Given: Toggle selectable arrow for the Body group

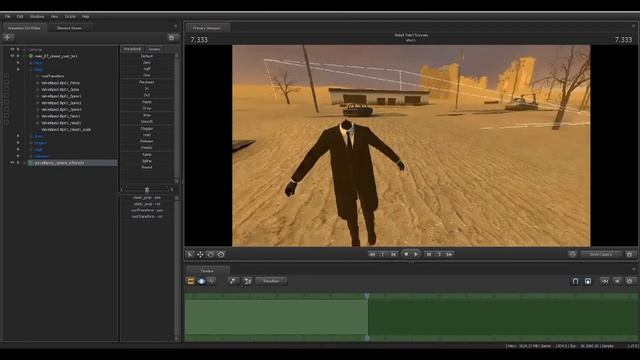Looking at the screenshot, I should click(18, 69).
